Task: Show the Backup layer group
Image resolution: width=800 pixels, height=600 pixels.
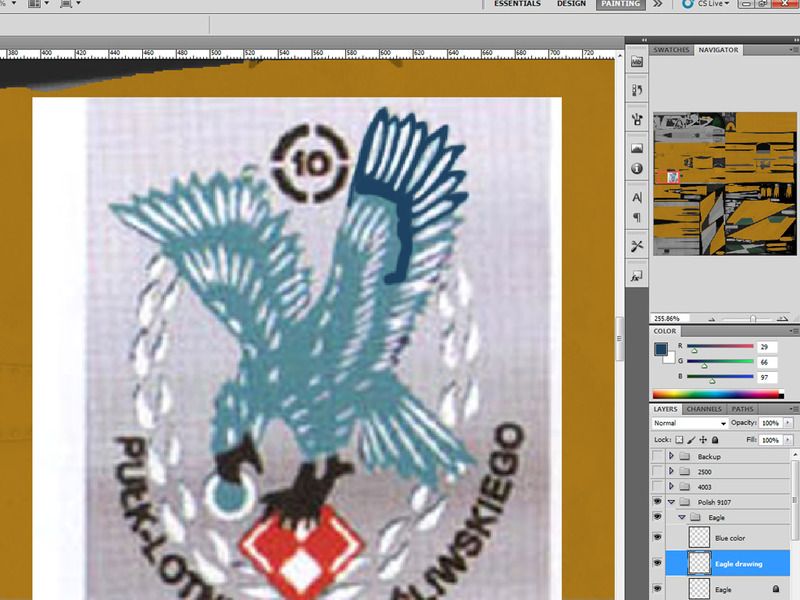Action: click(657, 456)
